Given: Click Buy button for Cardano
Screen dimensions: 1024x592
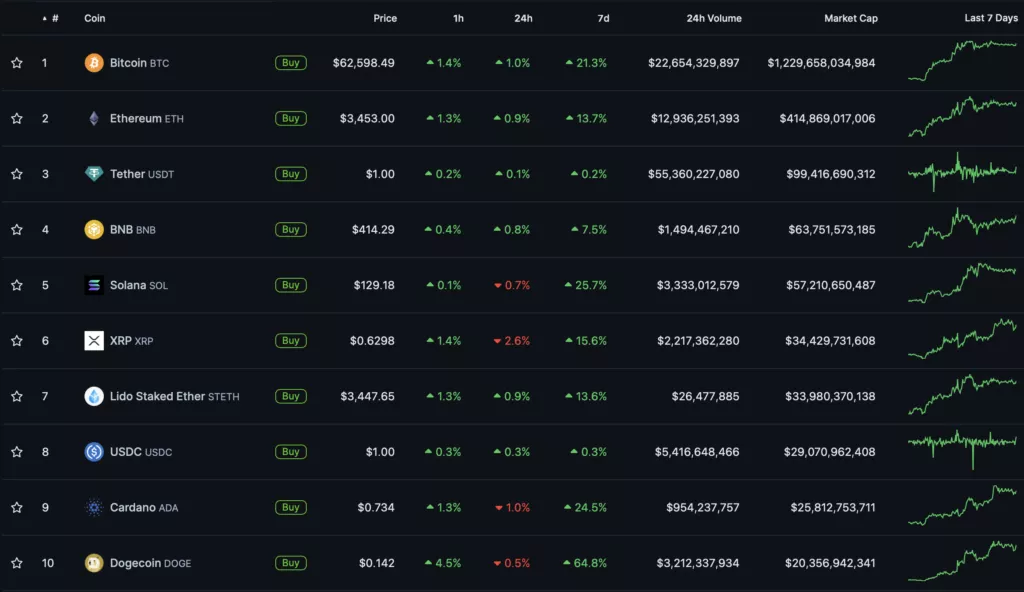Looking at the screenshot, I should (x=291, y=507).
